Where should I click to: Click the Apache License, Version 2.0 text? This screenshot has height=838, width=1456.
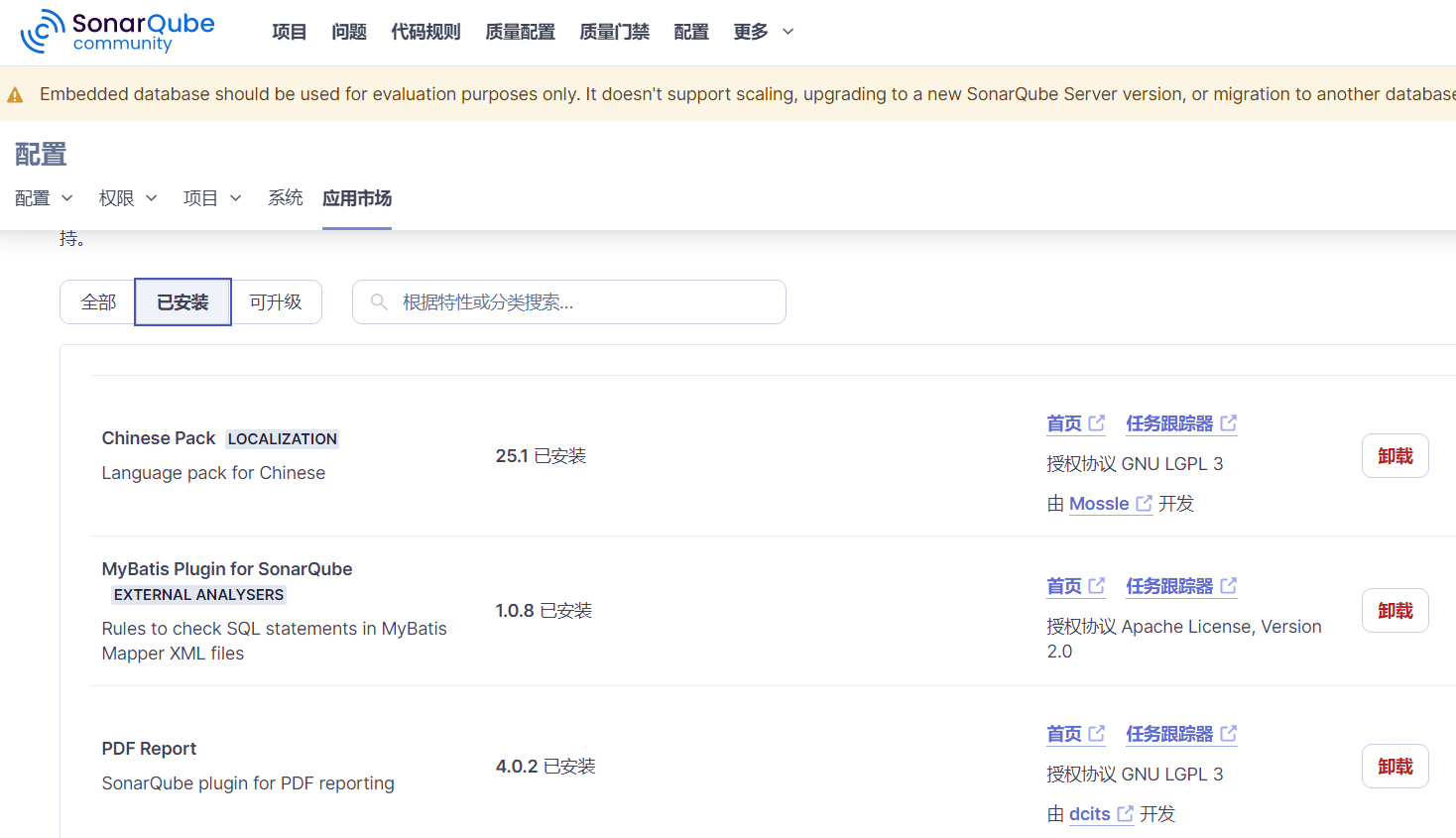(1184, 639)
